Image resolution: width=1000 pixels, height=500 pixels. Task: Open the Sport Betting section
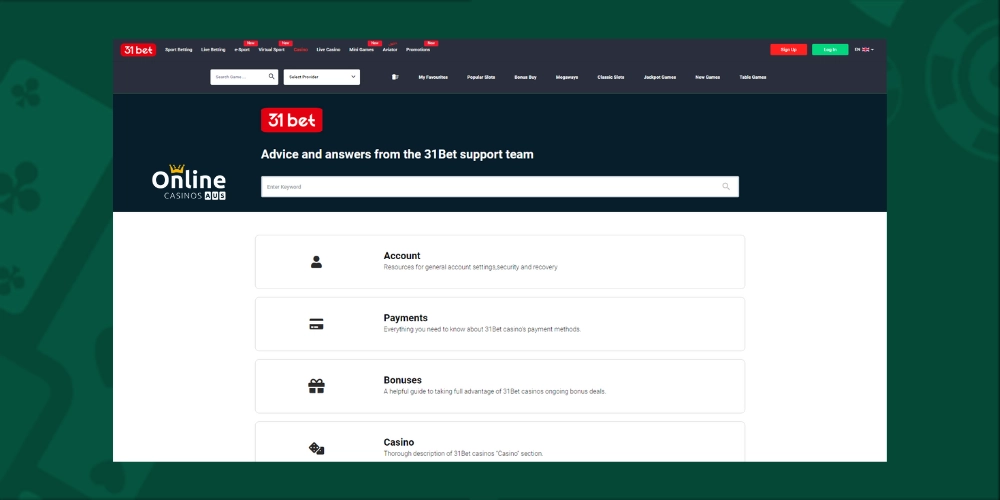(179, 50)
